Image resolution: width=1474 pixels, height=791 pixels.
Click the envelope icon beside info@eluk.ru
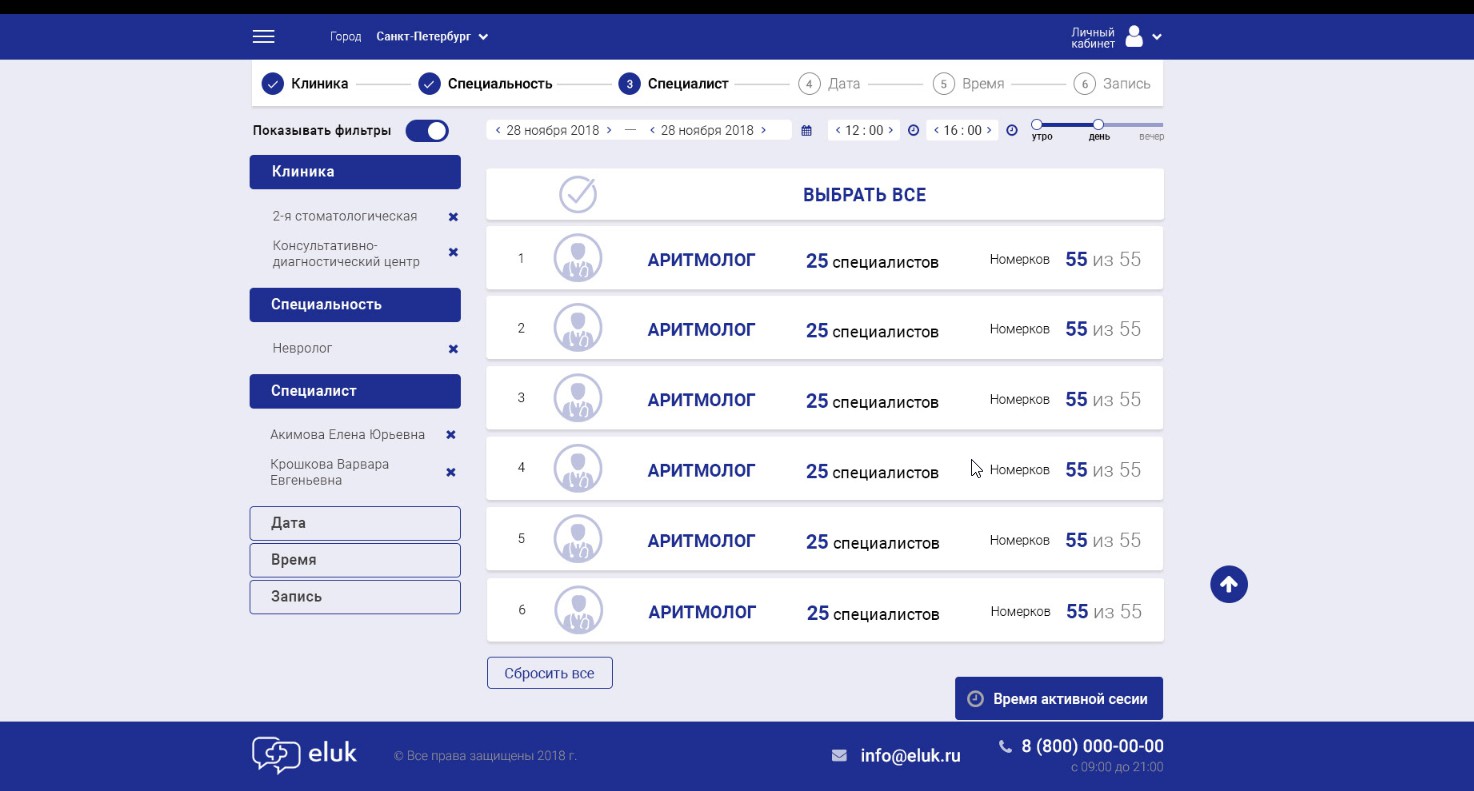pos(839,756)
